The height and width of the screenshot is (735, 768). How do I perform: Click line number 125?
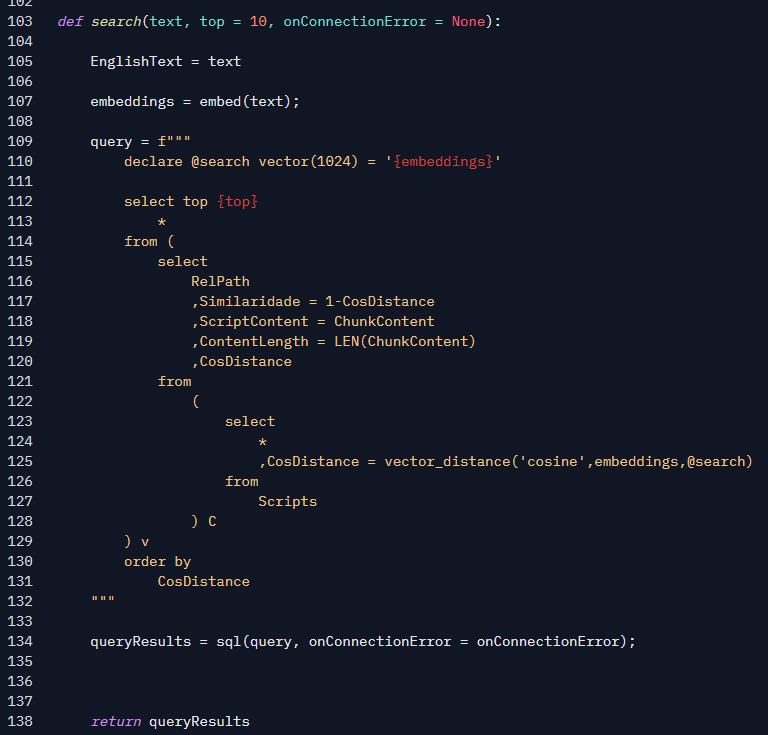[x=20, y=461]
